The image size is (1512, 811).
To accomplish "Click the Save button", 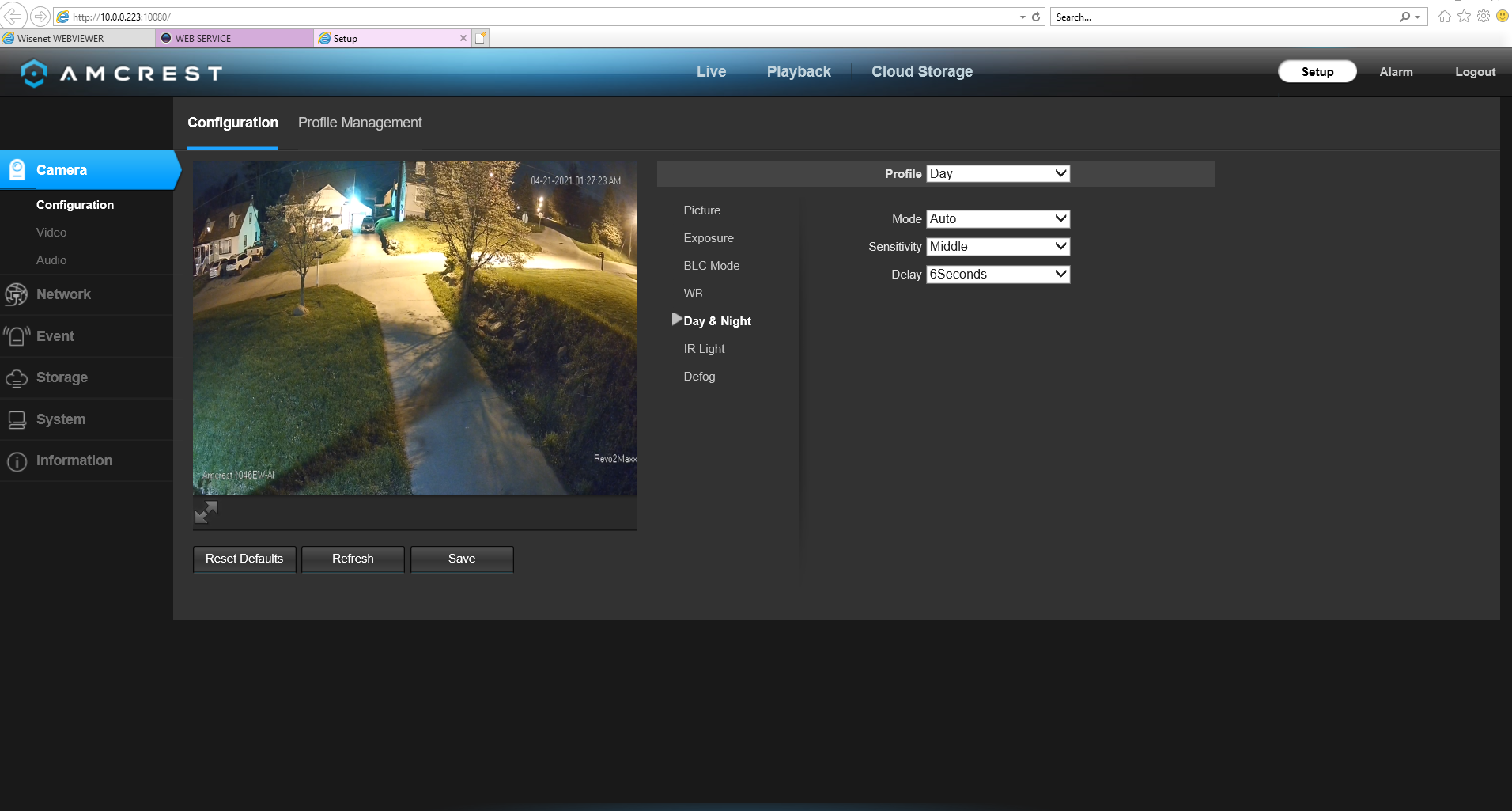I will (462, 559).
